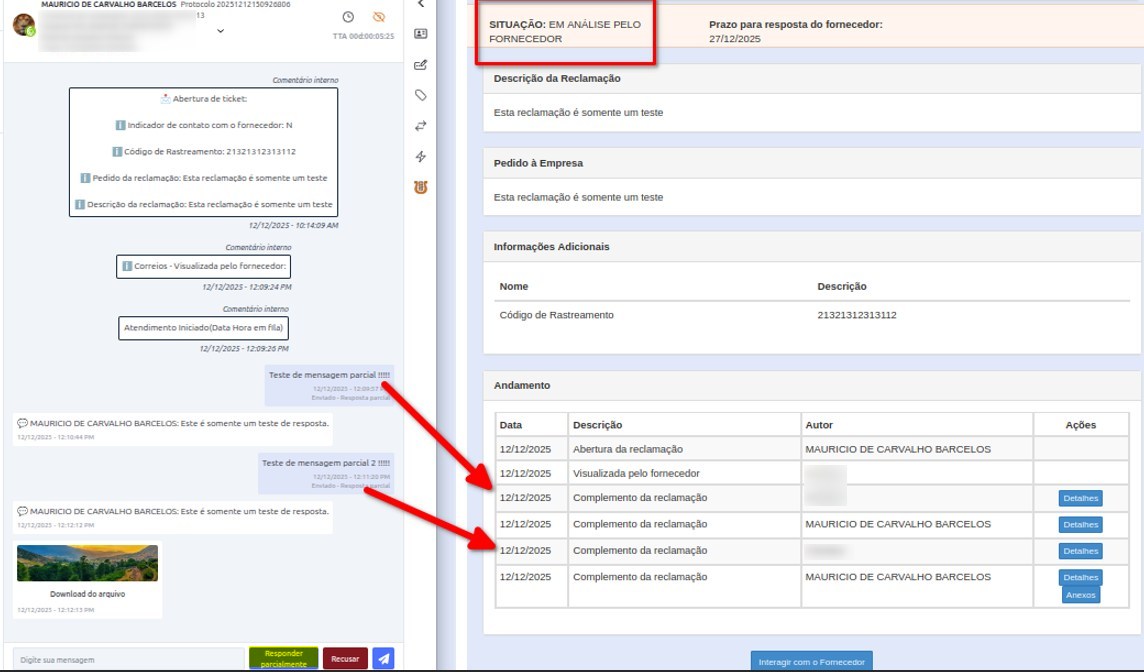Click the contact avatar photo in chat header
This screenshot has width=1144, height=672.
pos(23,25)
